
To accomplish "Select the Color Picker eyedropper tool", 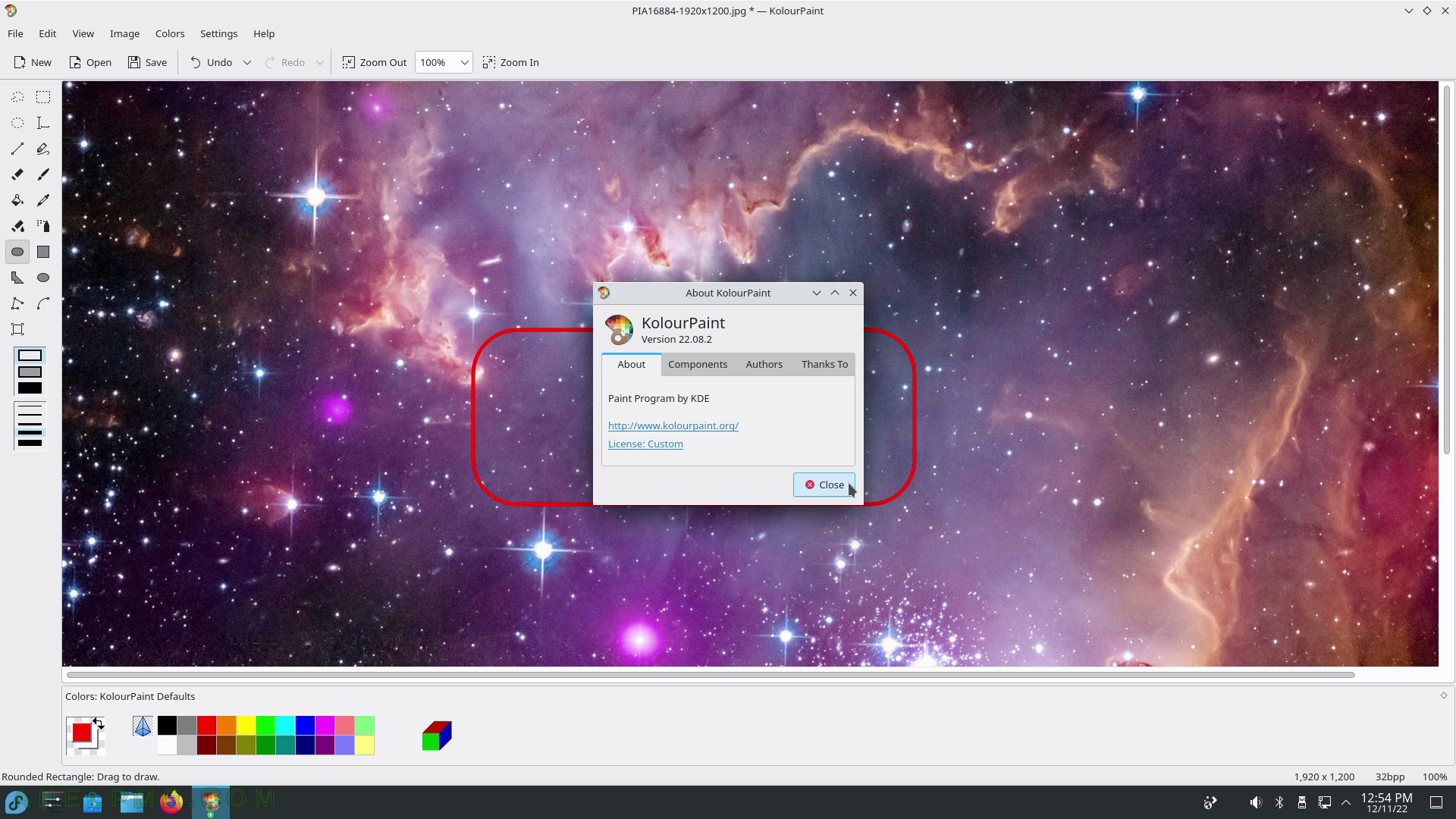I will point(43,200).
